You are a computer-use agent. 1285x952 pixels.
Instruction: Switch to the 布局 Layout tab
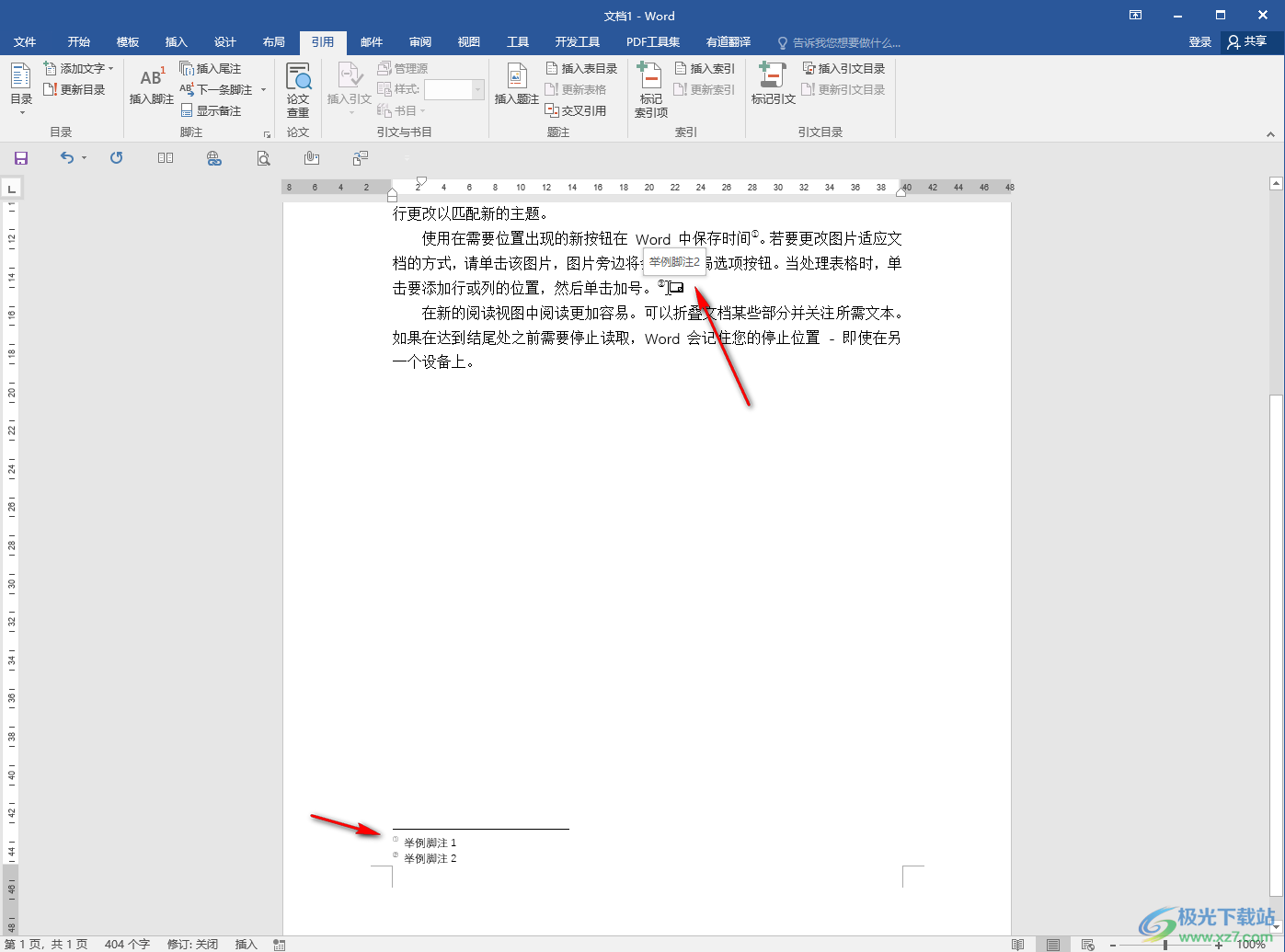273,42
